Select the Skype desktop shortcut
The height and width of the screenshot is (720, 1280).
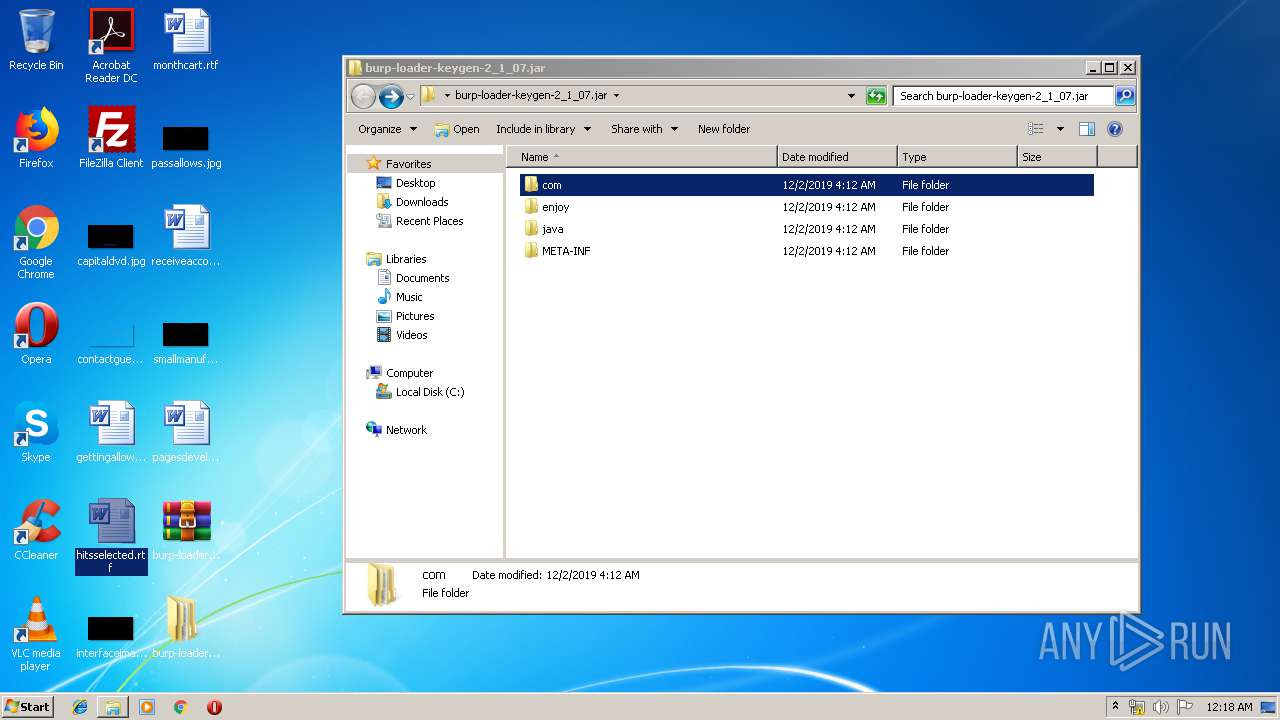point(36,432)
